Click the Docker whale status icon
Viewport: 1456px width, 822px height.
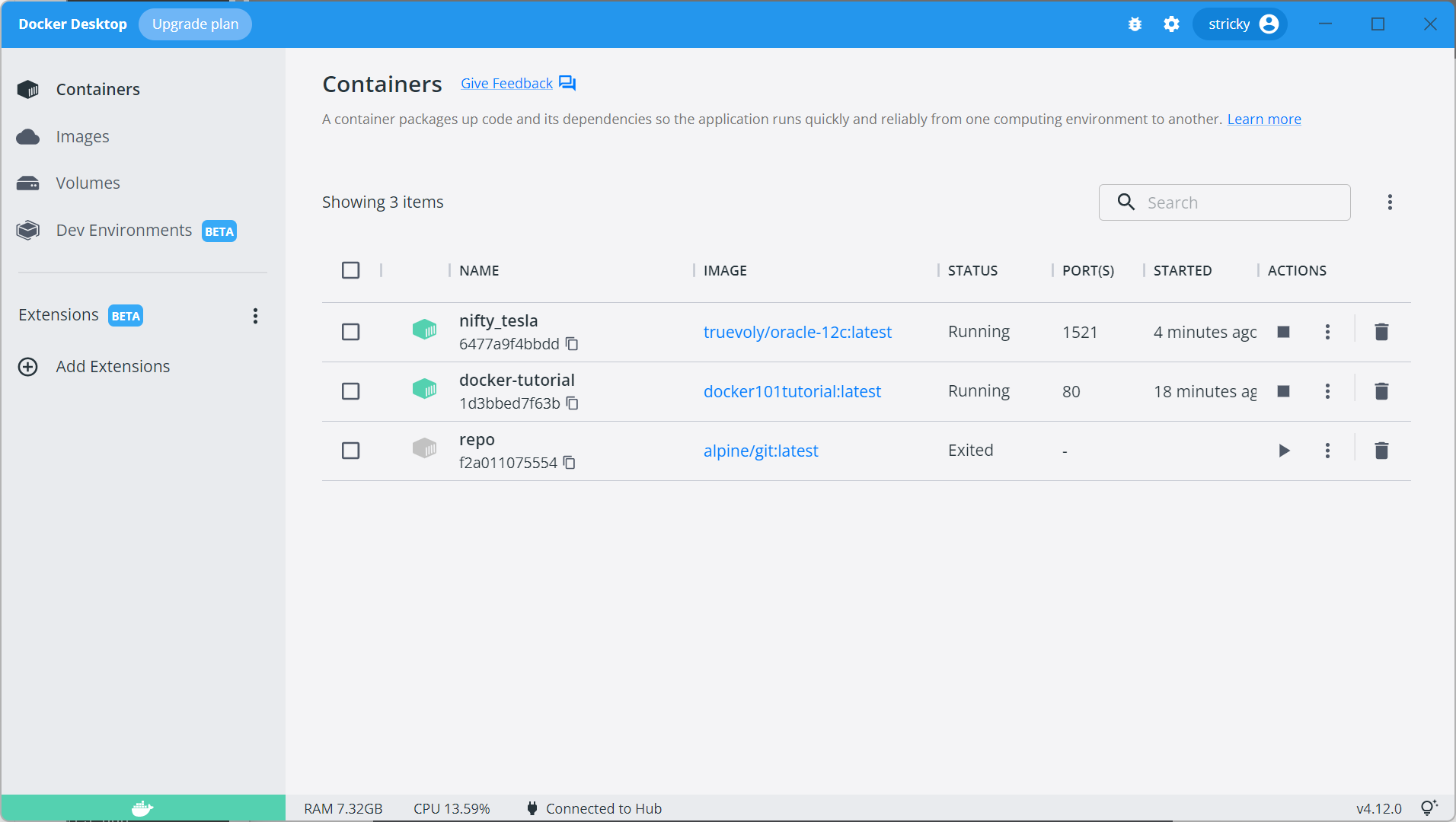143,808
